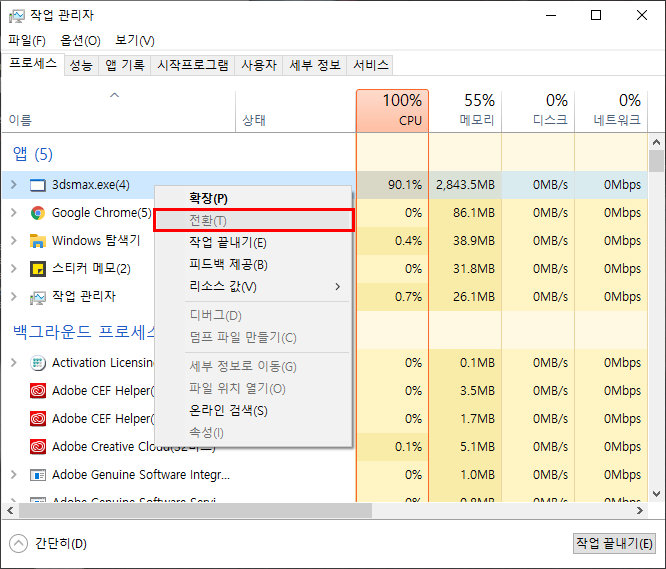This screenshot has width=666, height=569.
Task: Choose 작업 끝내기(E) in the context menu
Action: coord(253,242)
